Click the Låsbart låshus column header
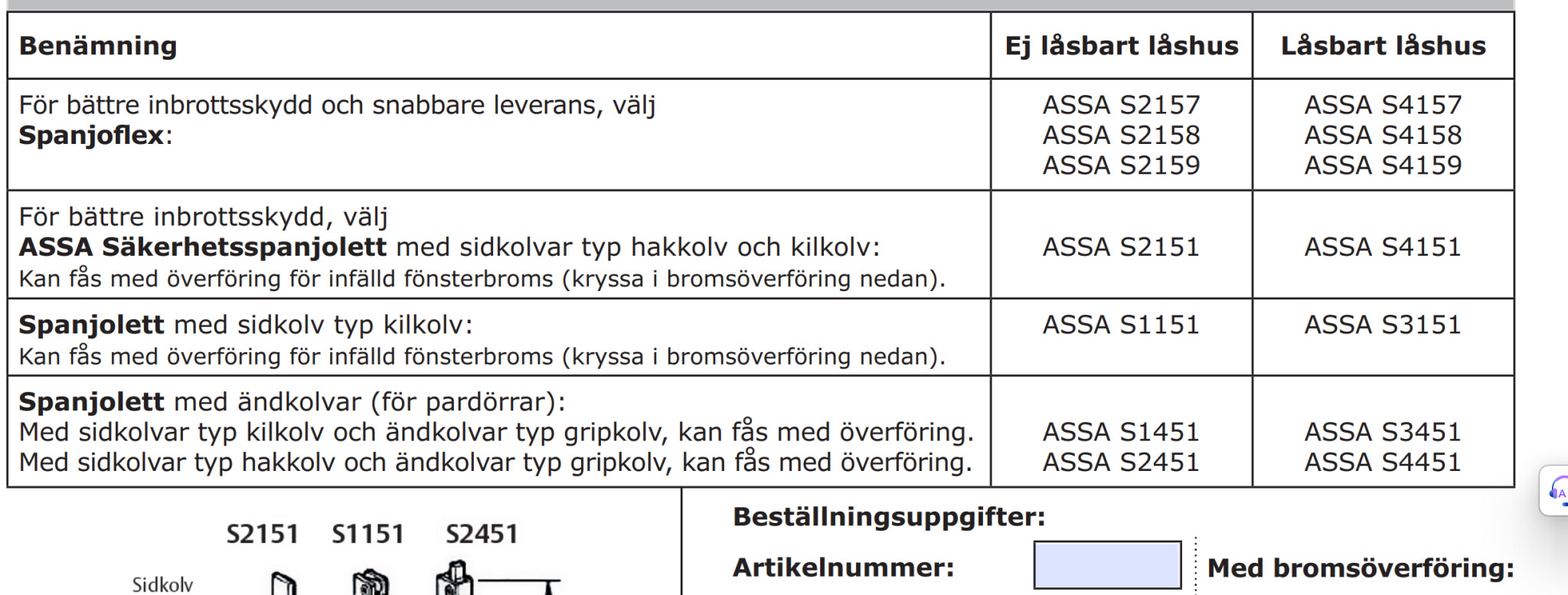This screenshot has width=1568, height=595. pos(1383,46)
